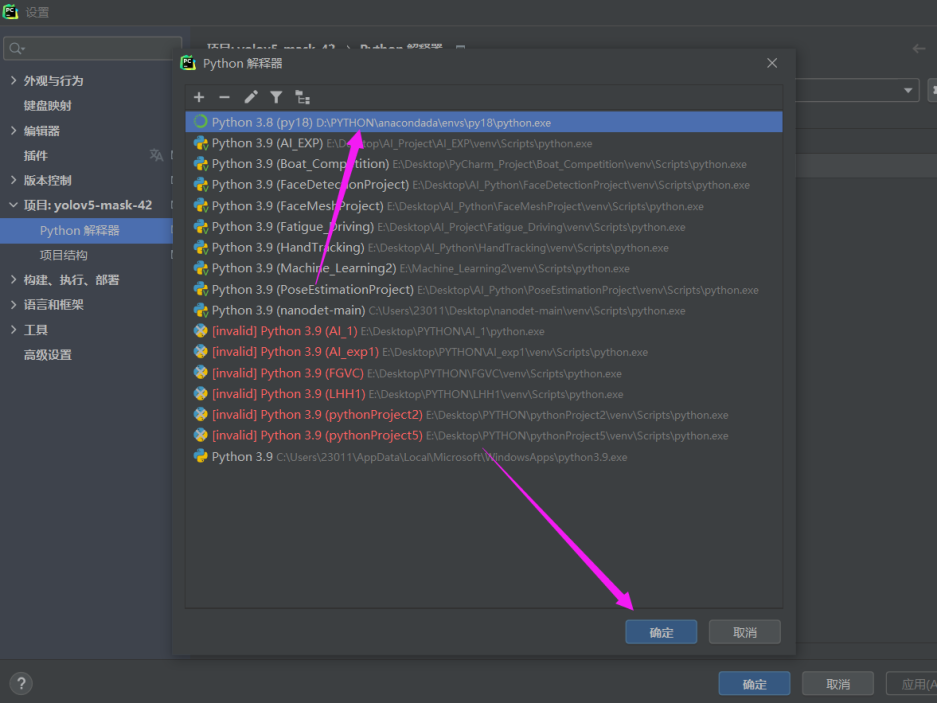Select Python 3.9 (HandTracking) interpreter

tap(483, 247)
